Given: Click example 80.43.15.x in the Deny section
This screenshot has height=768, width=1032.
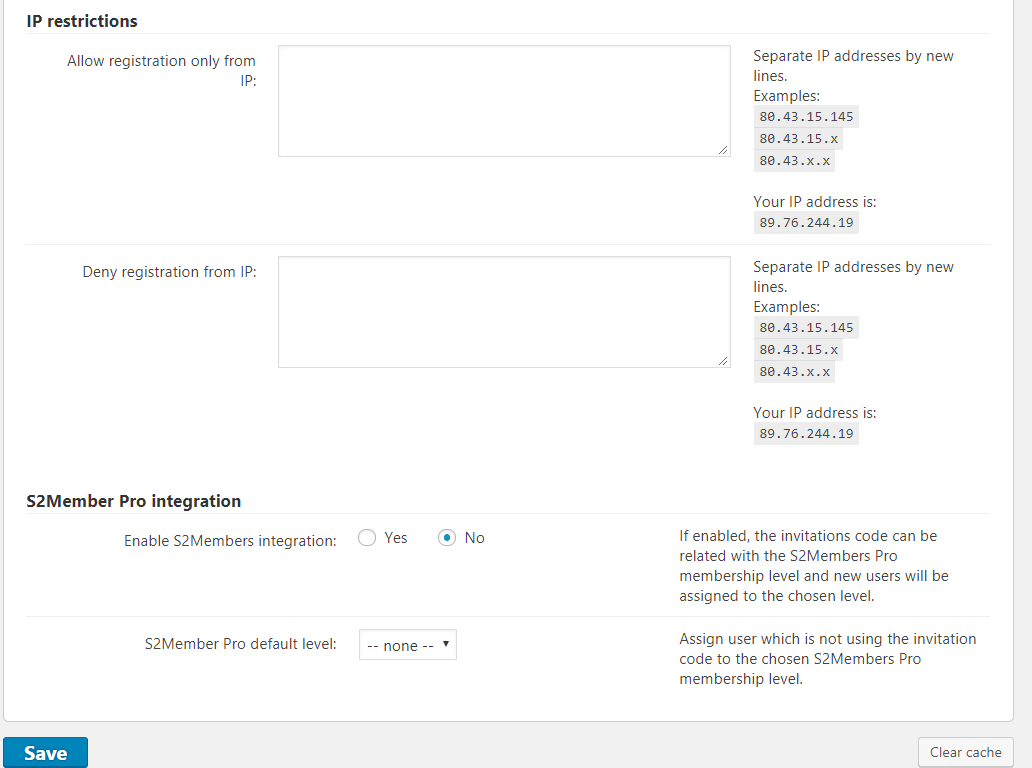Looking at the screenshot, I should pyautogui.click(x=798, y=350).
